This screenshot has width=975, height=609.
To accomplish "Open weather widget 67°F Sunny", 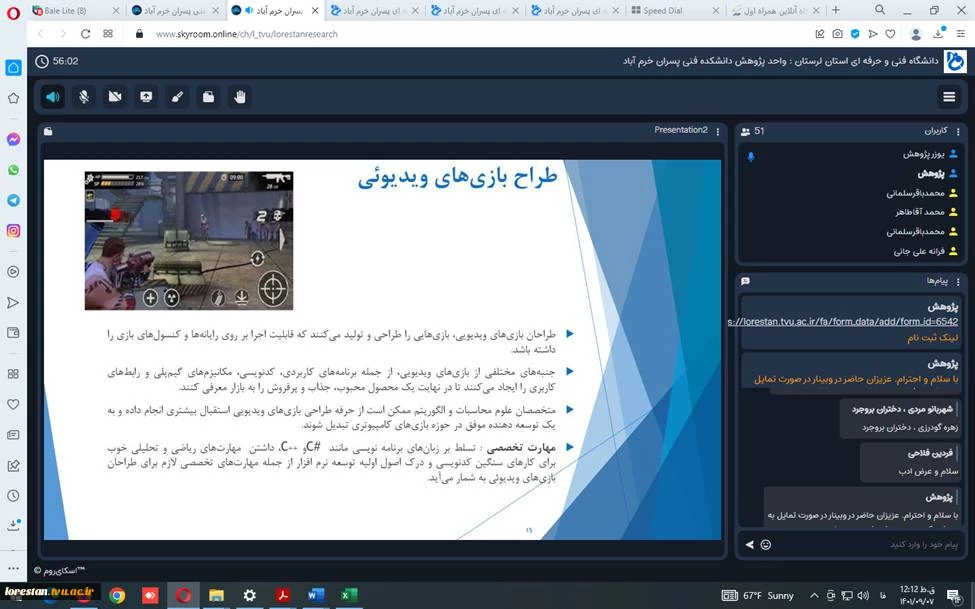I will (757, 595).
